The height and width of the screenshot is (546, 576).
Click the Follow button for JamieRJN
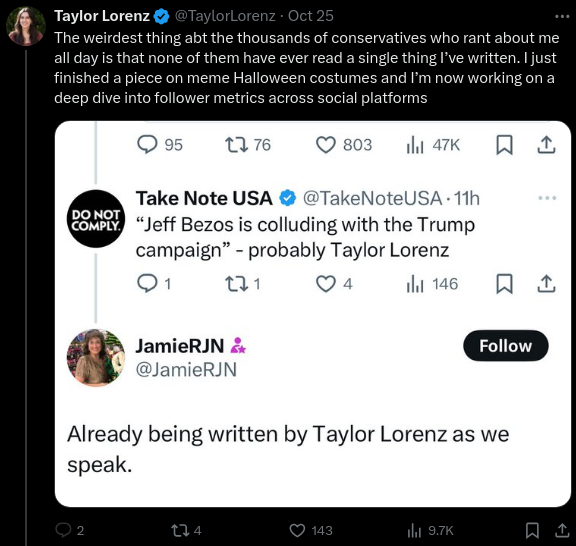(505, 346)
